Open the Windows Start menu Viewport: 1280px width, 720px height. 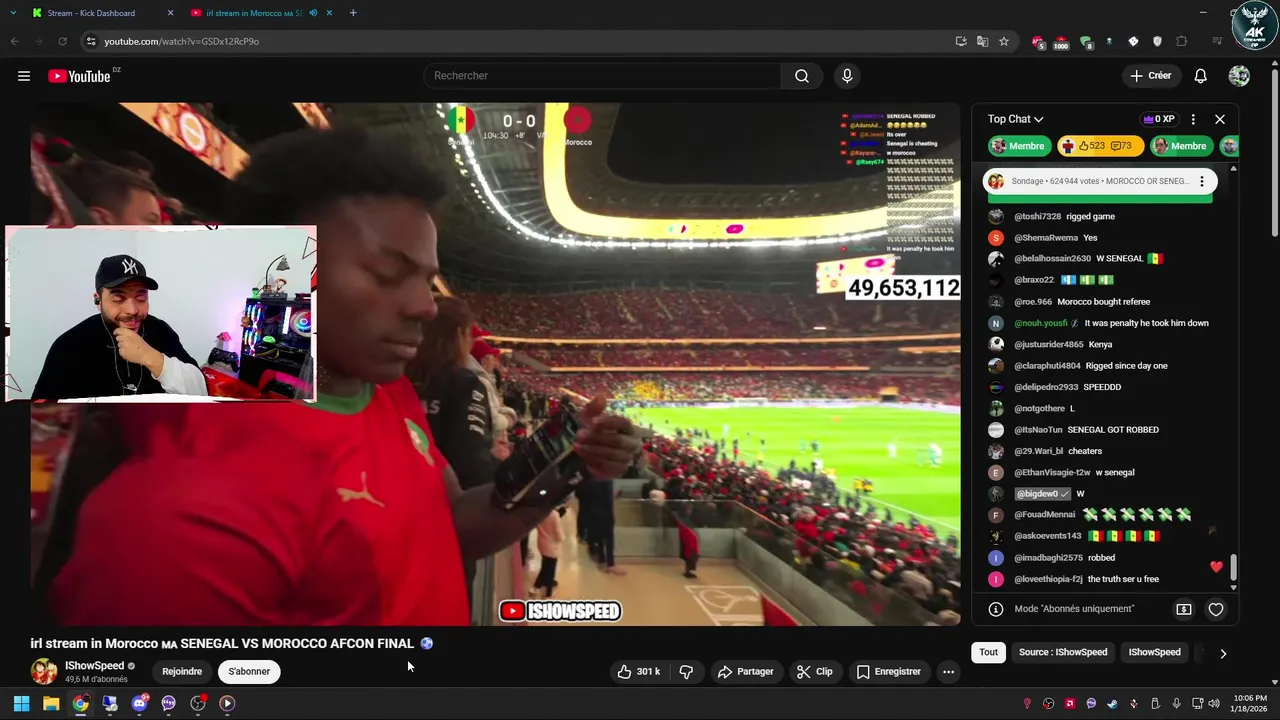click(21, 703)
